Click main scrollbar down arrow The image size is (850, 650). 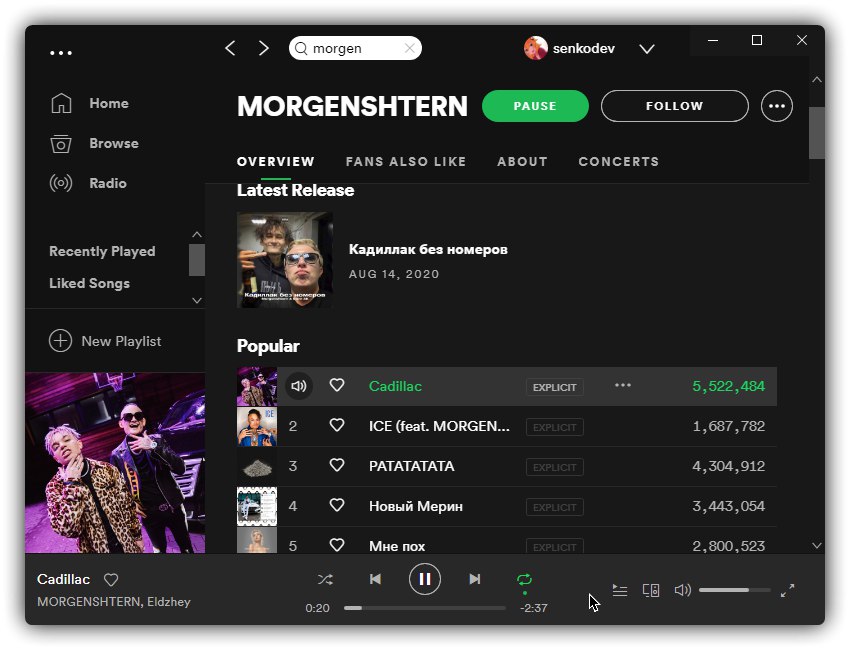pos(817,545)
